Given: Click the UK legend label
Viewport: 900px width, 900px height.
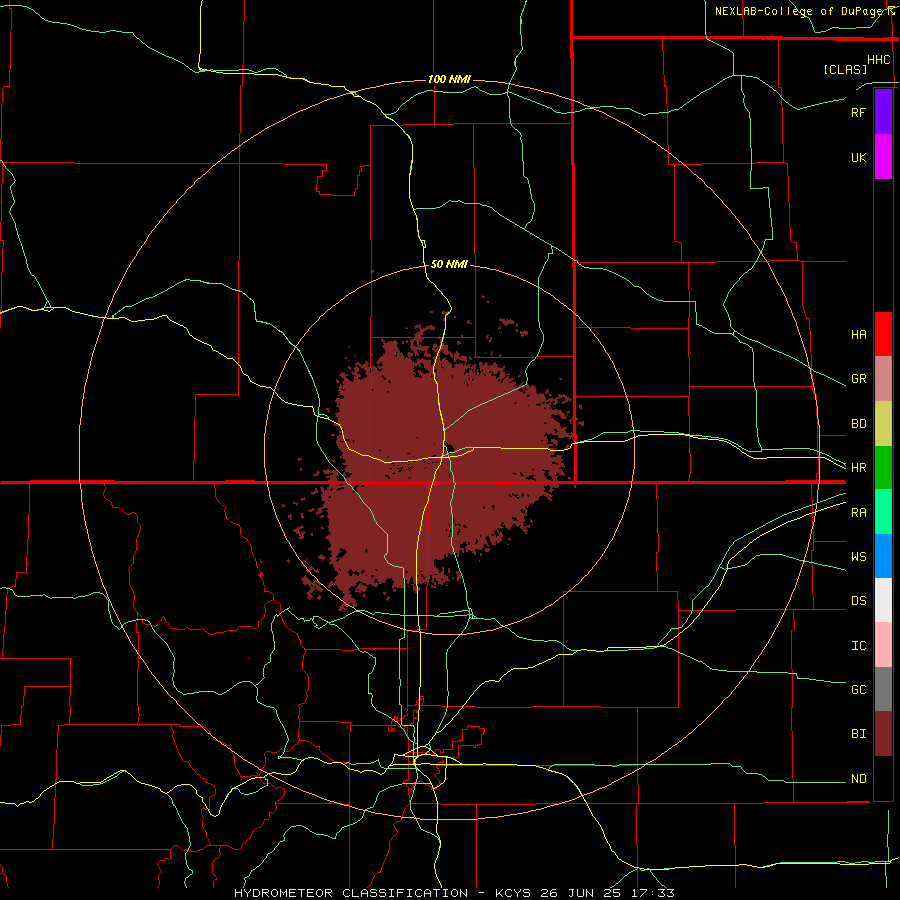Looking at the screenshot, I should click(x=858, y=157).
